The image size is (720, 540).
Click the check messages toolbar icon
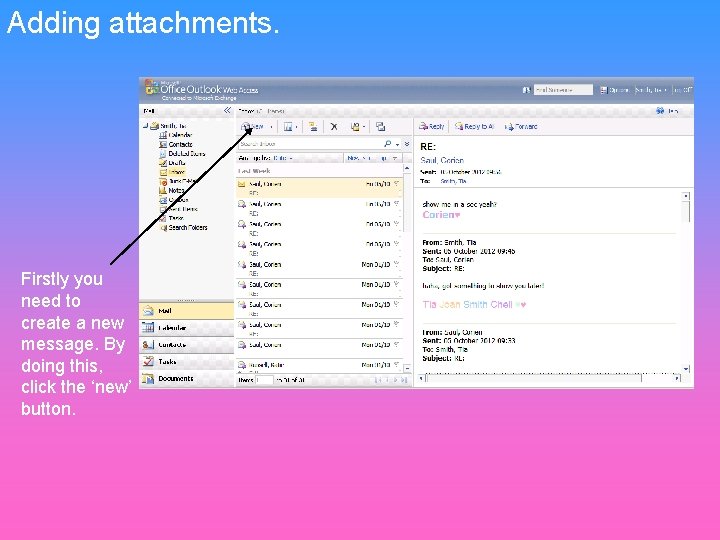(313, 127)
